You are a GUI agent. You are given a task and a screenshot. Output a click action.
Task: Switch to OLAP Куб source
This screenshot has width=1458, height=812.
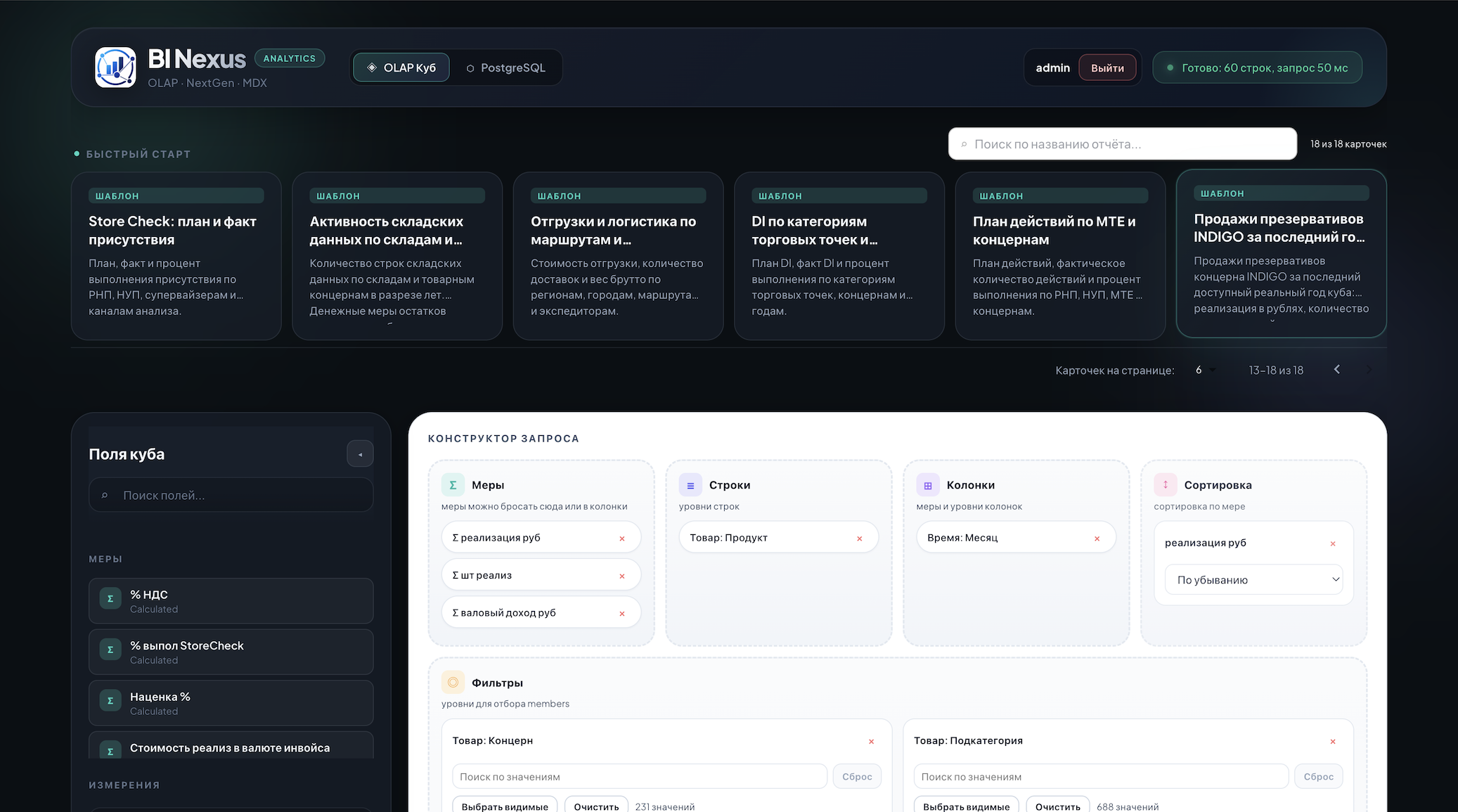[x=401, y=67]
